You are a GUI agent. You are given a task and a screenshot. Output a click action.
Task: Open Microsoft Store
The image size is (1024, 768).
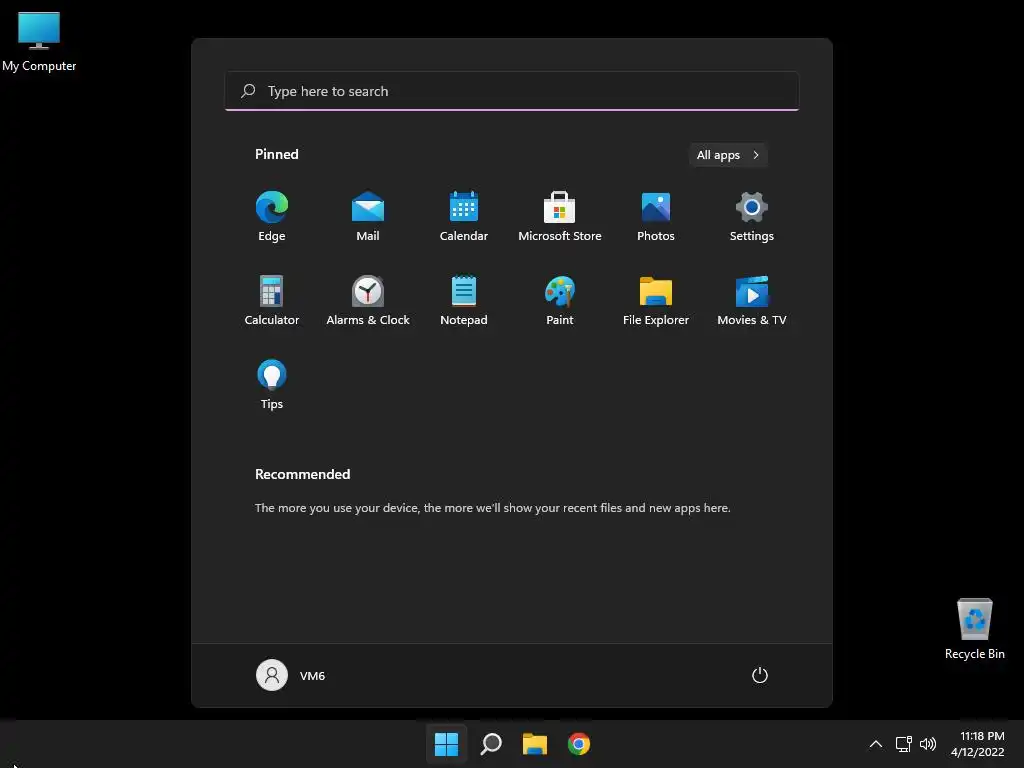click(x=560, y=216)
